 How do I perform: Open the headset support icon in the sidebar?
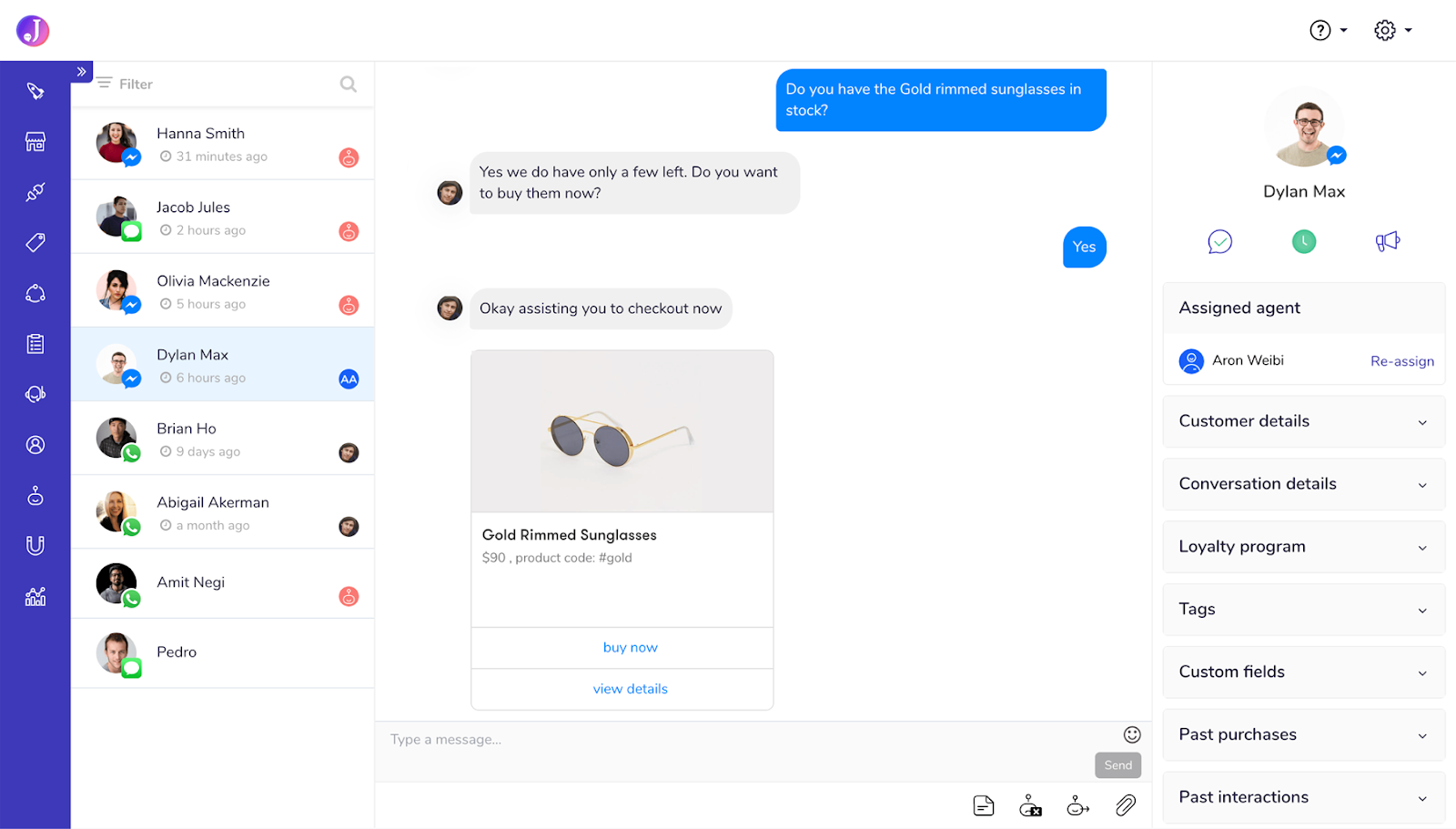coord(35,394)
